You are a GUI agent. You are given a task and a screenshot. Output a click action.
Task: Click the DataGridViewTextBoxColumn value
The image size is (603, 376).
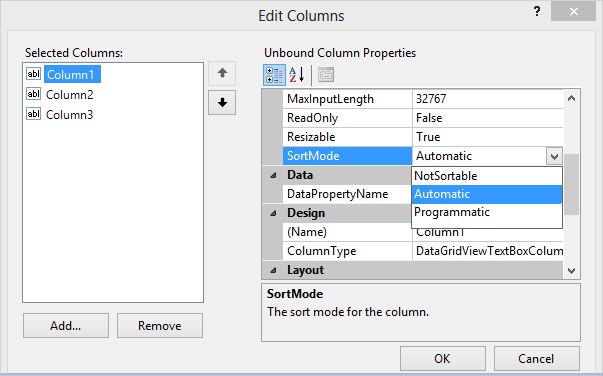[488, 251]
